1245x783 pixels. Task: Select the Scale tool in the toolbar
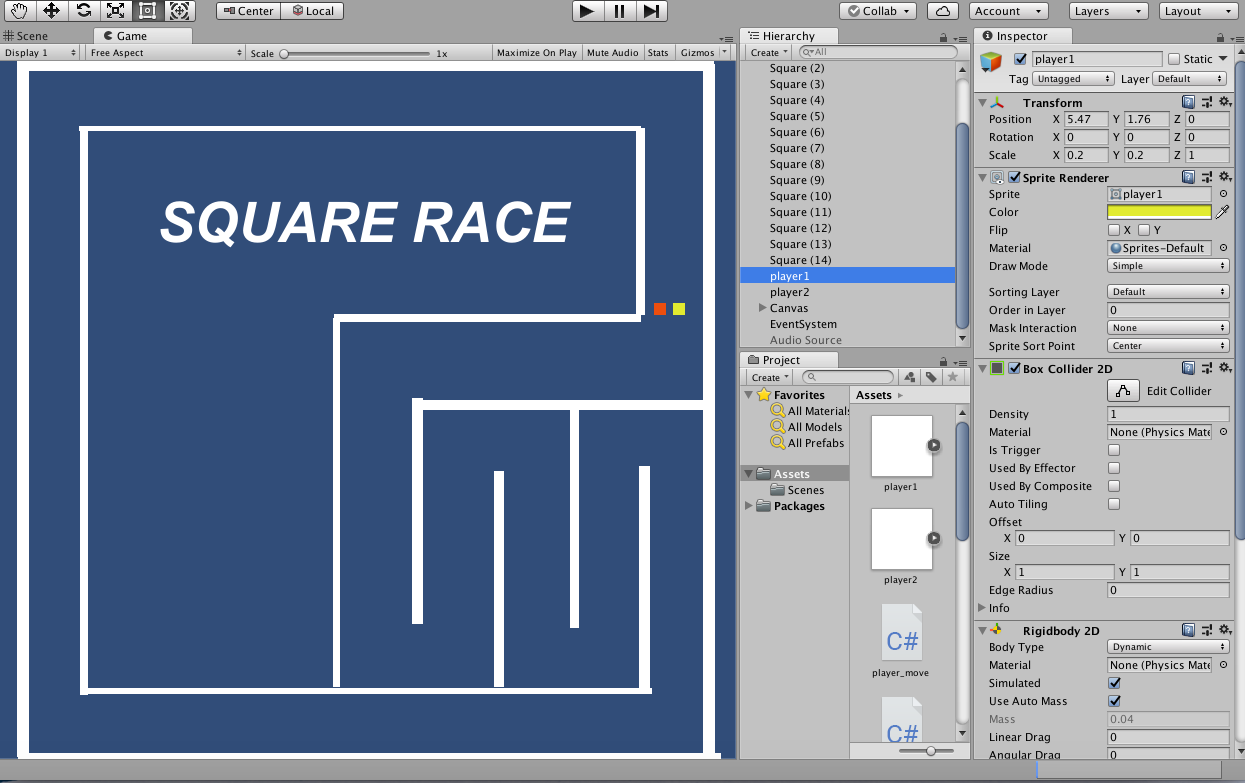115,11
